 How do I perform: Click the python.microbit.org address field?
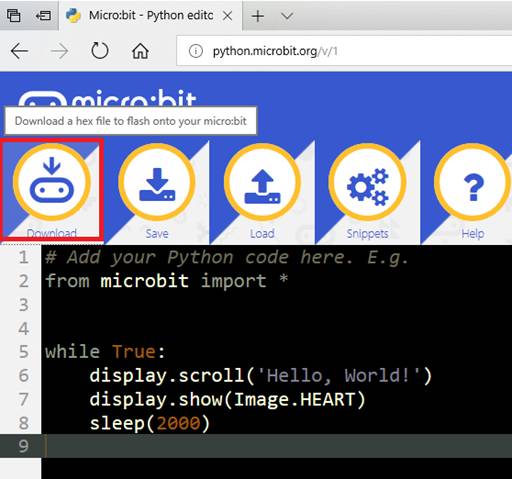tap(344, 51)
